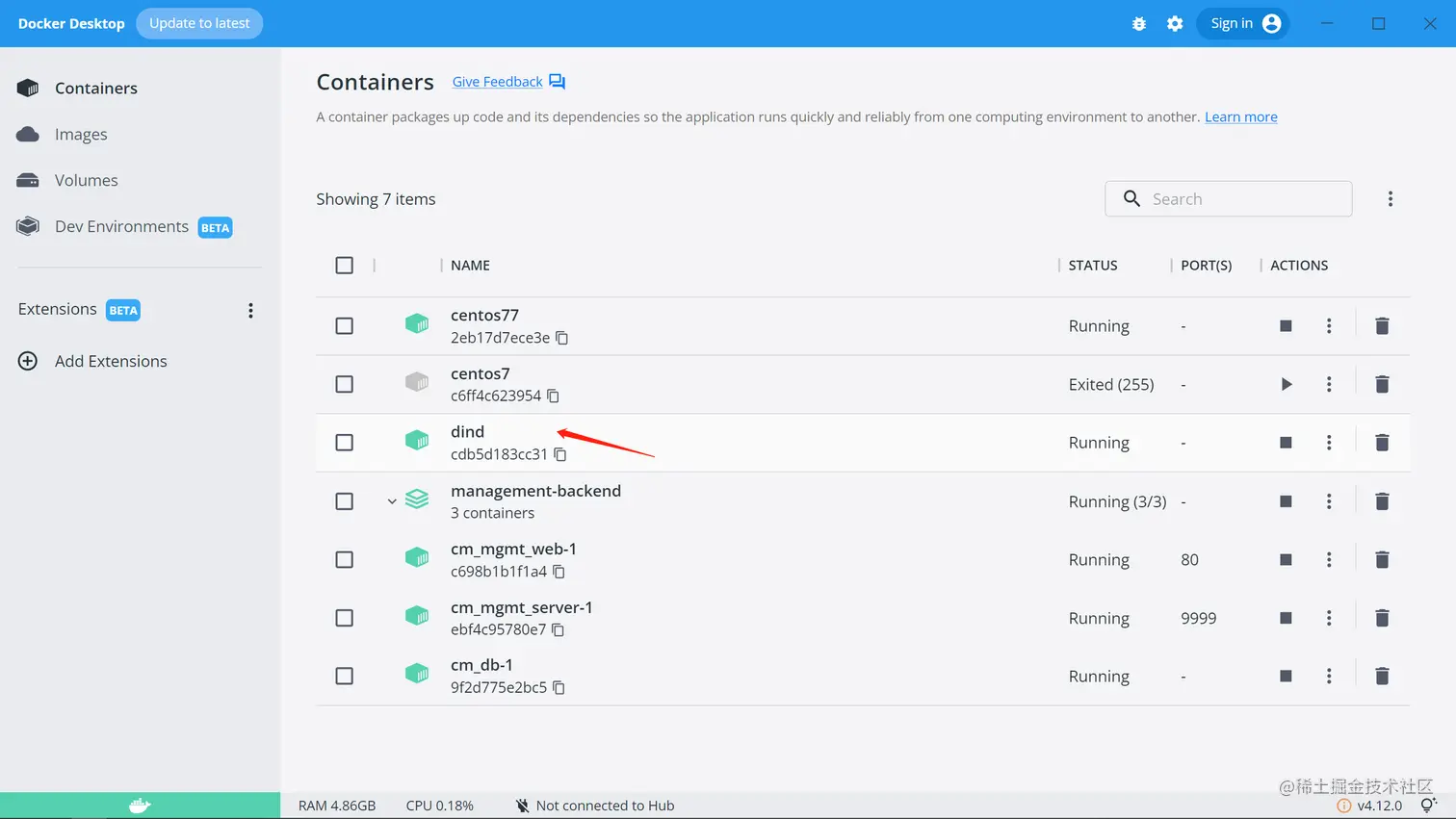Stop the management-backend stack
This screenshot has width=1456, height=819.
(x=1286, y=501)
